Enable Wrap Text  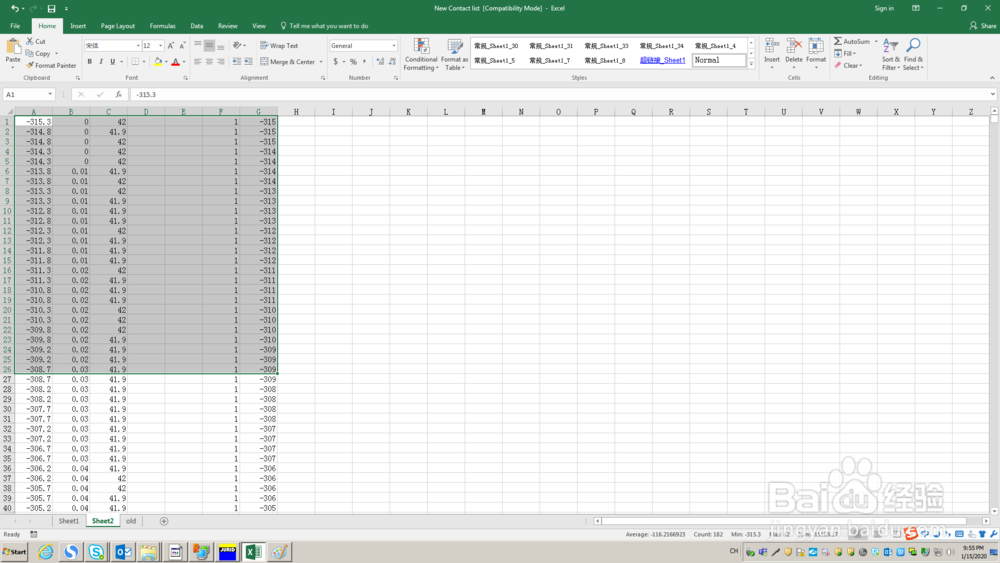pyautogui.click(x=279, y=46)
